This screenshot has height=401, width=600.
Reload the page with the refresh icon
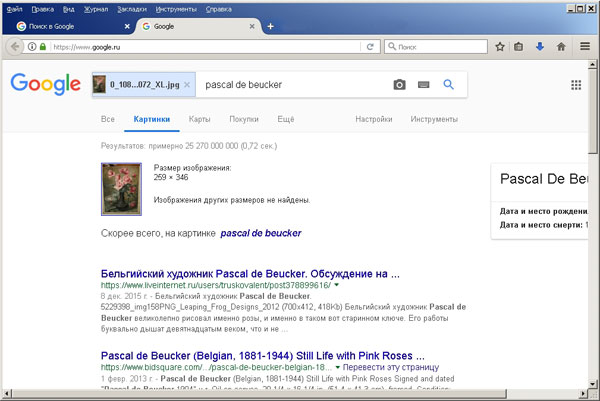370,47
